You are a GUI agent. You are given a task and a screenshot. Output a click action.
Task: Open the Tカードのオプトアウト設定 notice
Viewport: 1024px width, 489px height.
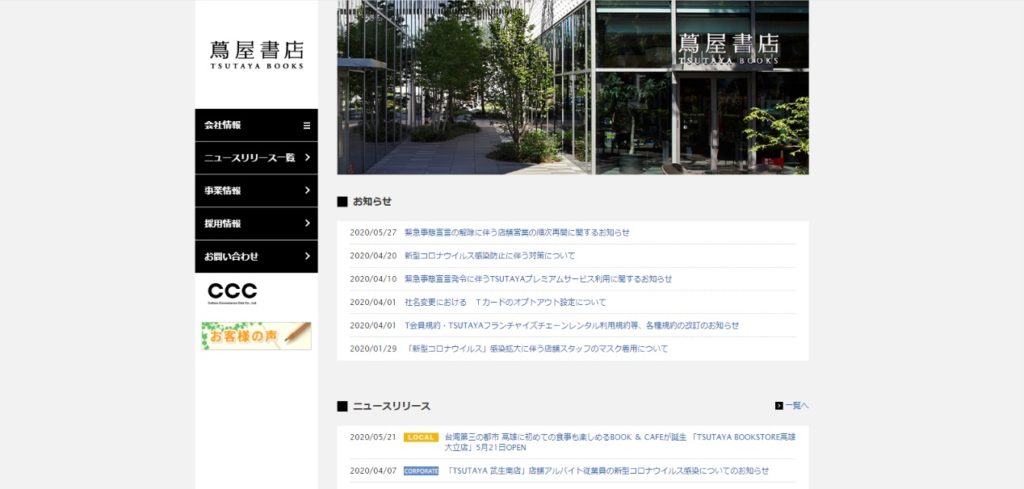coord(505,302)
